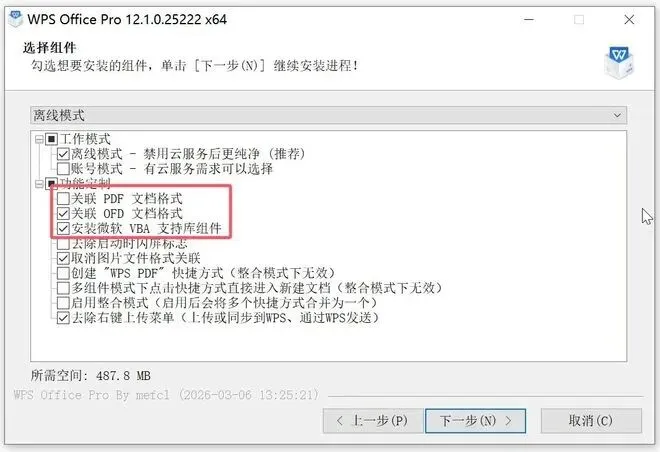Open the 离线模式 dropdown arrow

click(x=617, y=115)
